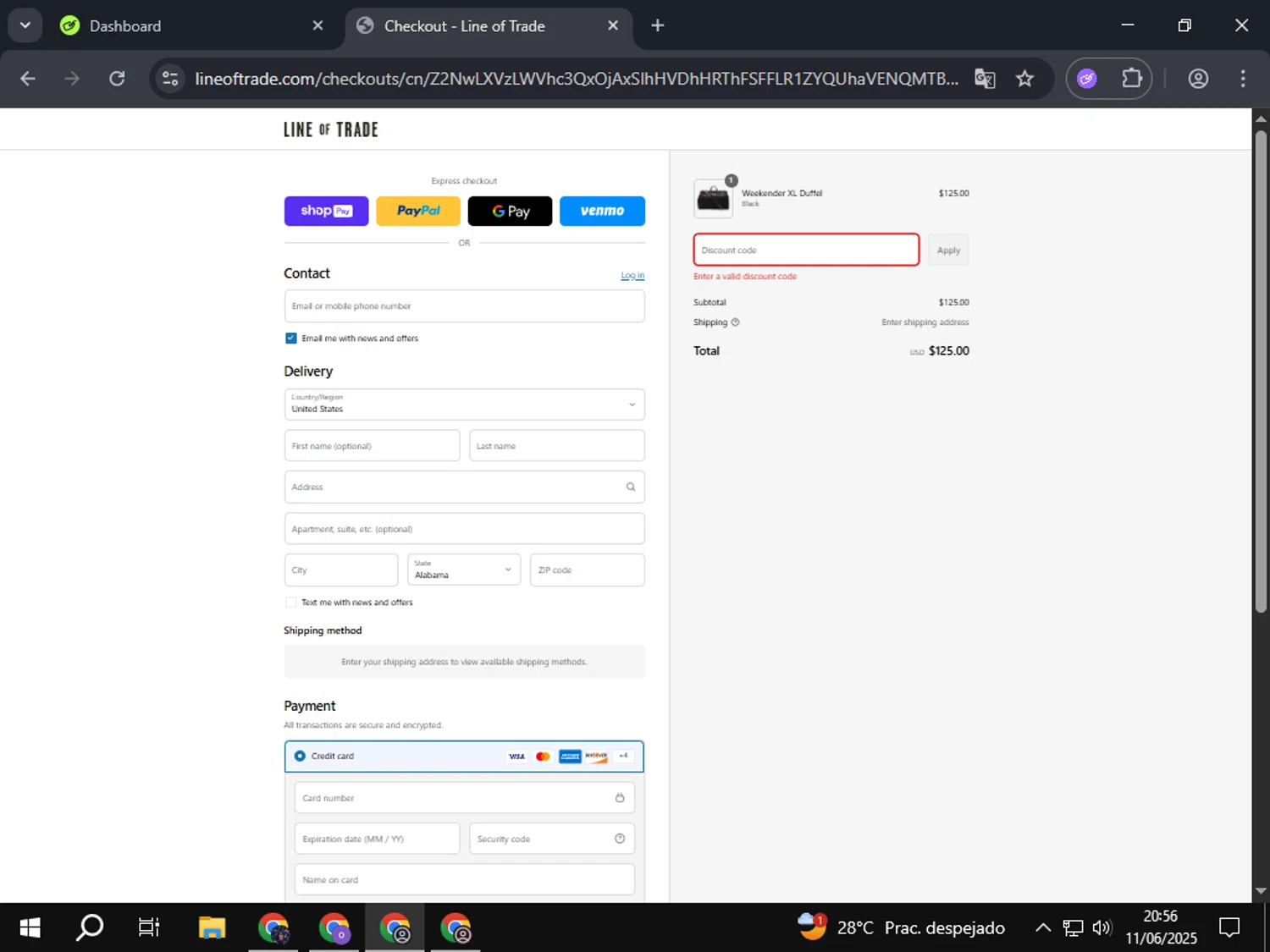View site information icon
This screenshot has width=1270, height=952.
click(x=170, y=79)
